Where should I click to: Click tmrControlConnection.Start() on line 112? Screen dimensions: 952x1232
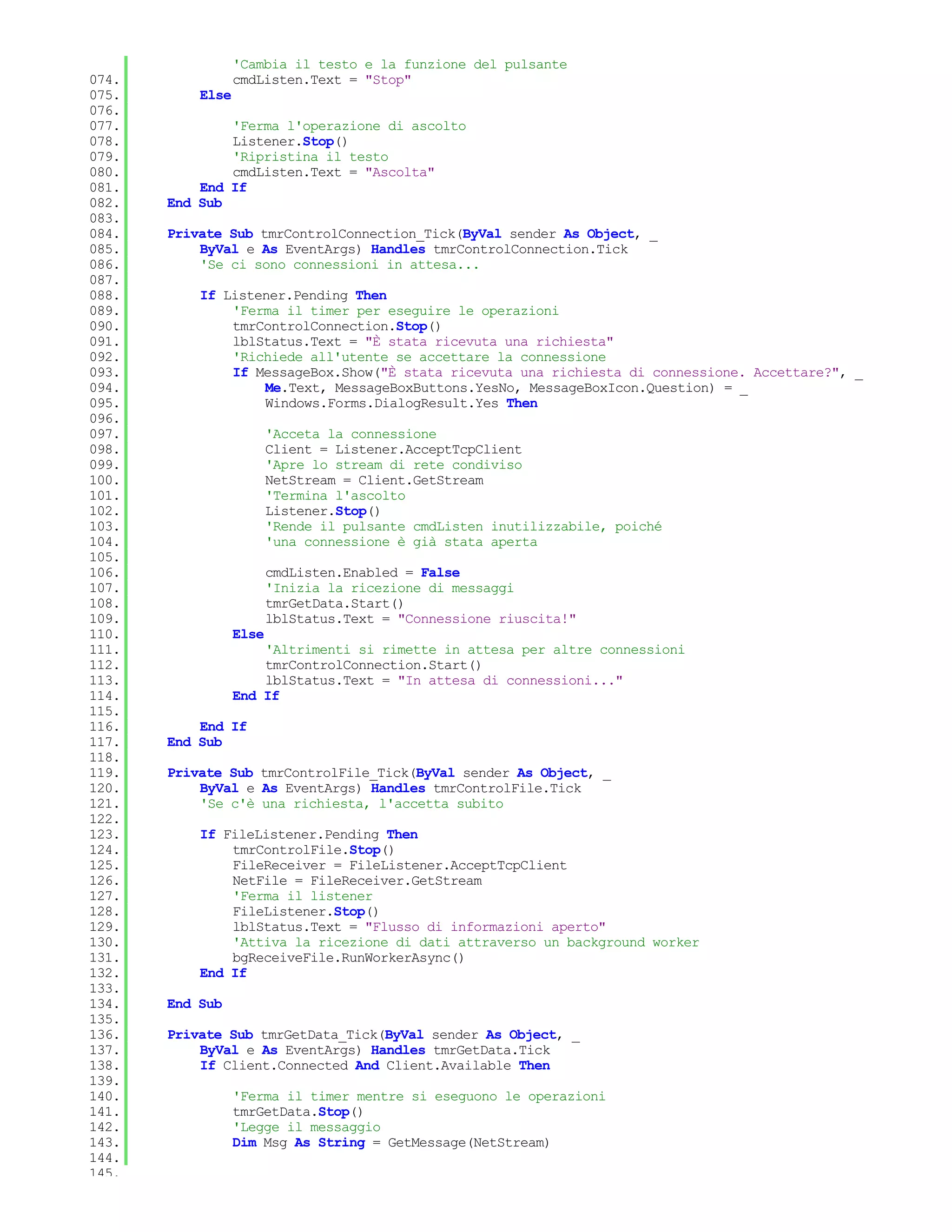click(x=373, y=666)
